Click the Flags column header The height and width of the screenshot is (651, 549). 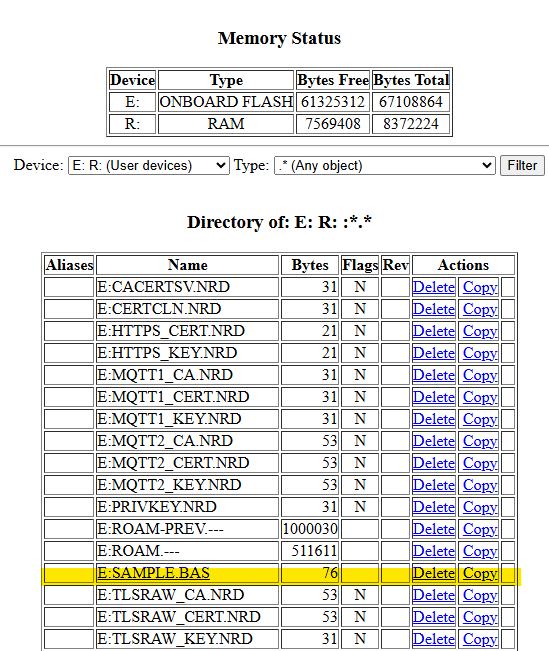360,265
